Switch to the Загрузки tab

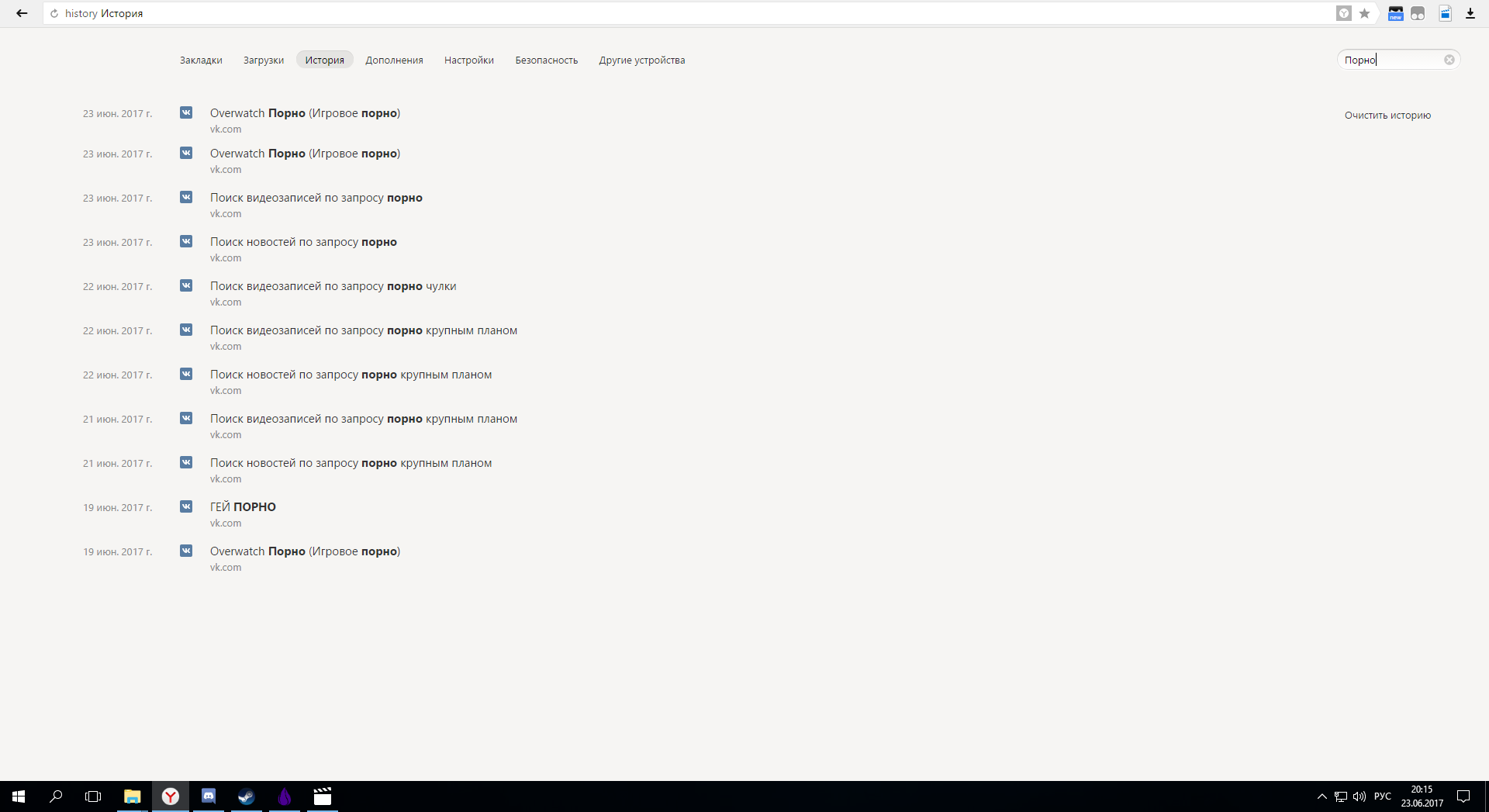tap(264, 60)
